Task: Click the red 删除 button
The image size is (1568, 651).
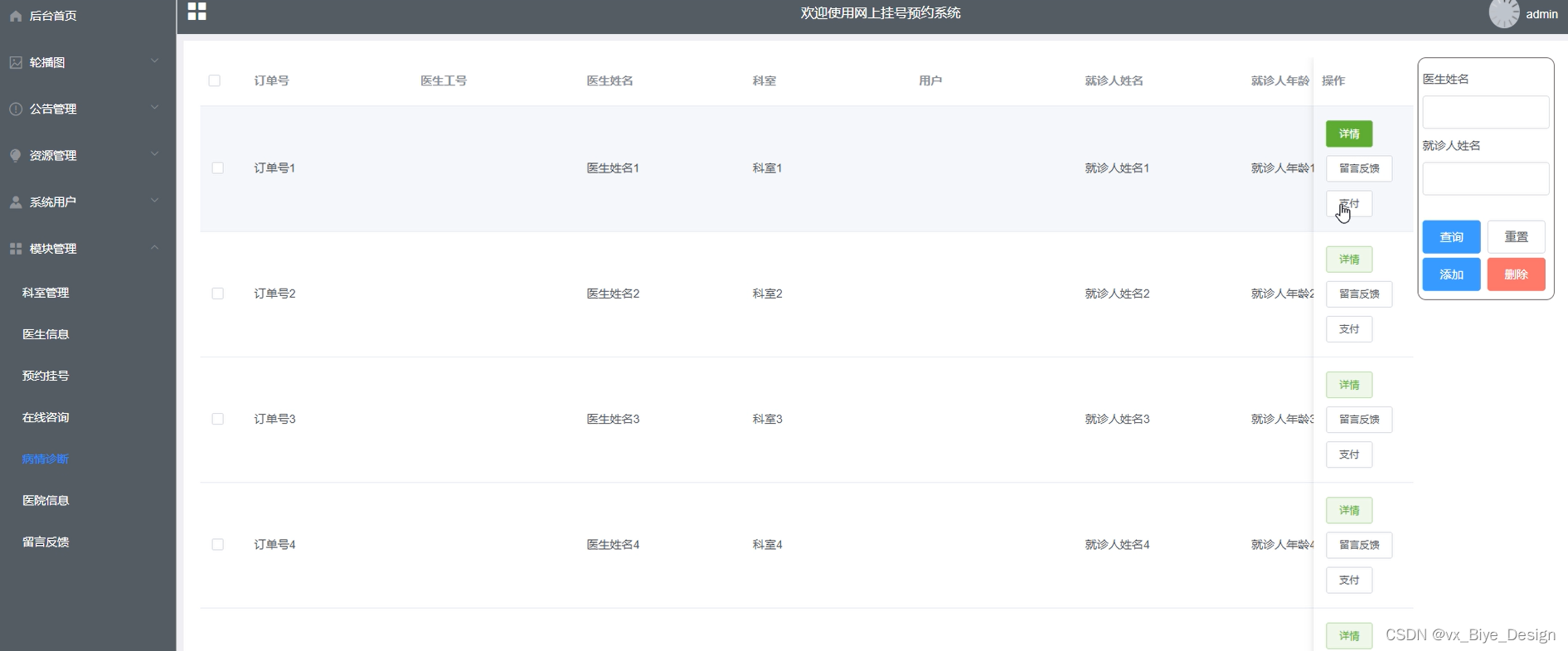Action: [1516, 274]
